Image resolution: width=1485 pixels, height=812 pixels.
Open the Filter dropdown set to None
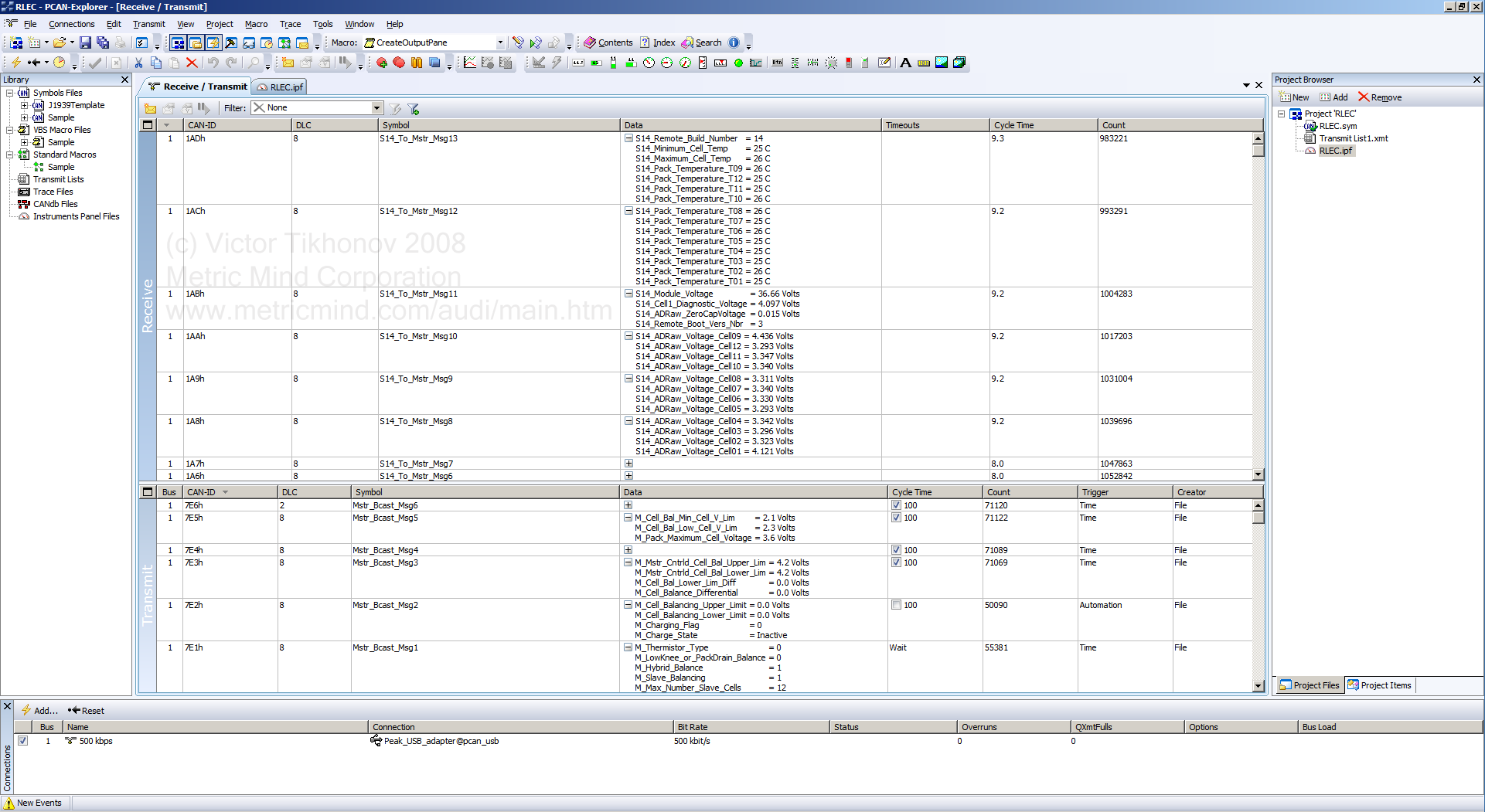pyautogui.click(x=377, y=108)
